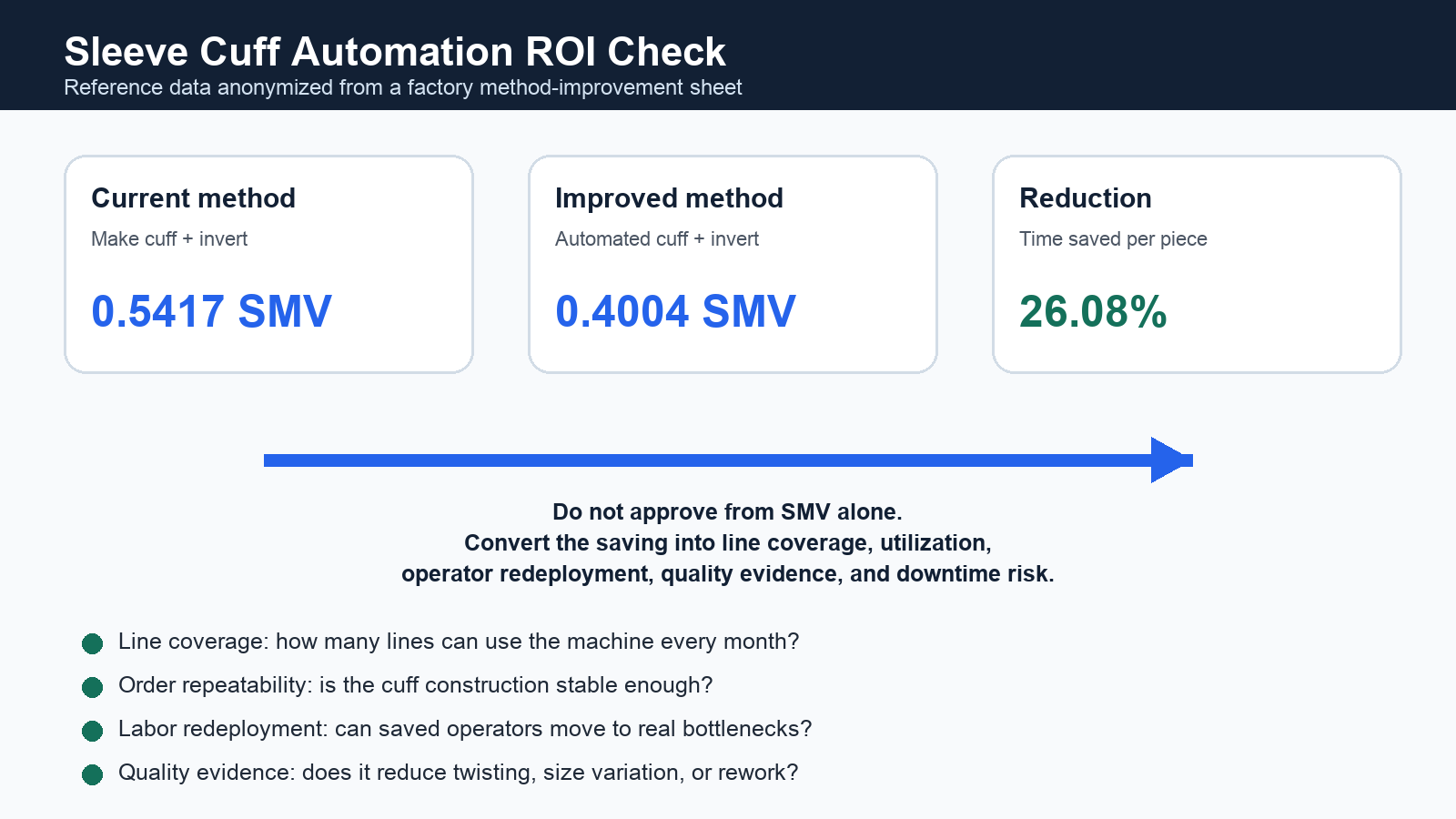The height and width of the screenshot is (819, 1456).
Task: Select the 'Reduction' card heading
Action: 1086,197
